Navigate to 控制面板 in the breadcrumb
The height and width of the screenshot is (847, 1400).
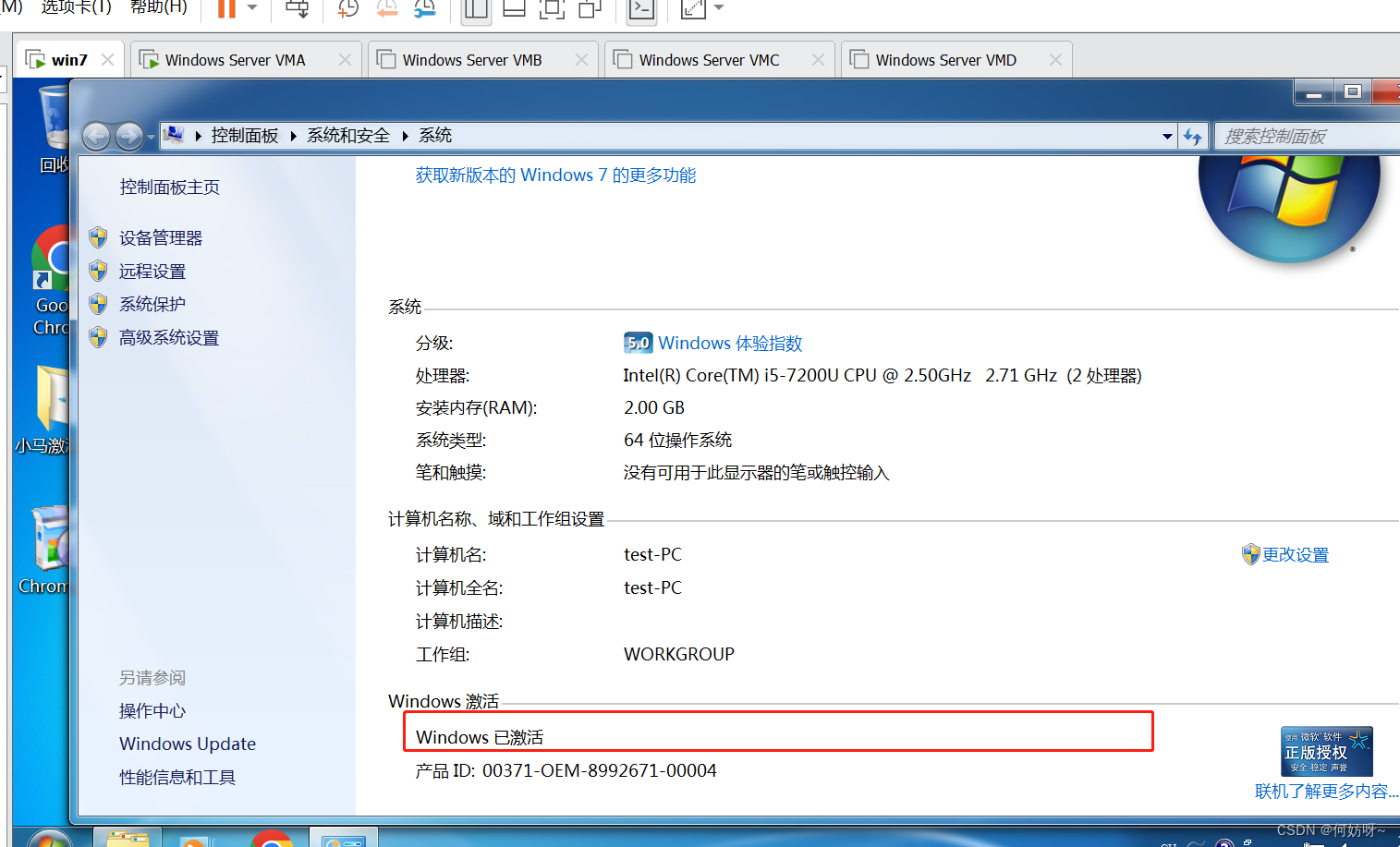[244, 136]
